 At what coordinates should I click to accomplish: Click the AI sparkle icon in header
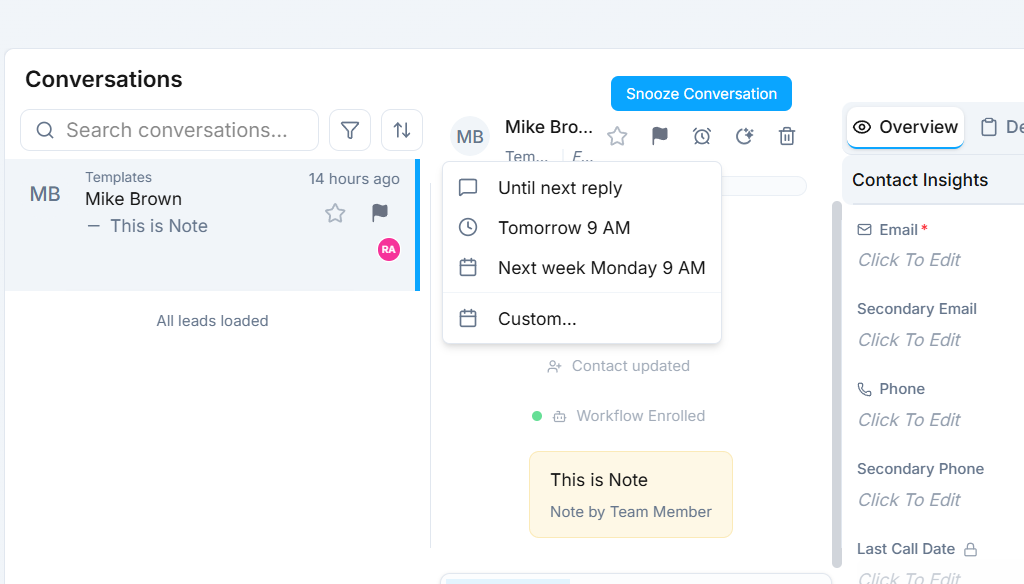[x=744, y=136]
